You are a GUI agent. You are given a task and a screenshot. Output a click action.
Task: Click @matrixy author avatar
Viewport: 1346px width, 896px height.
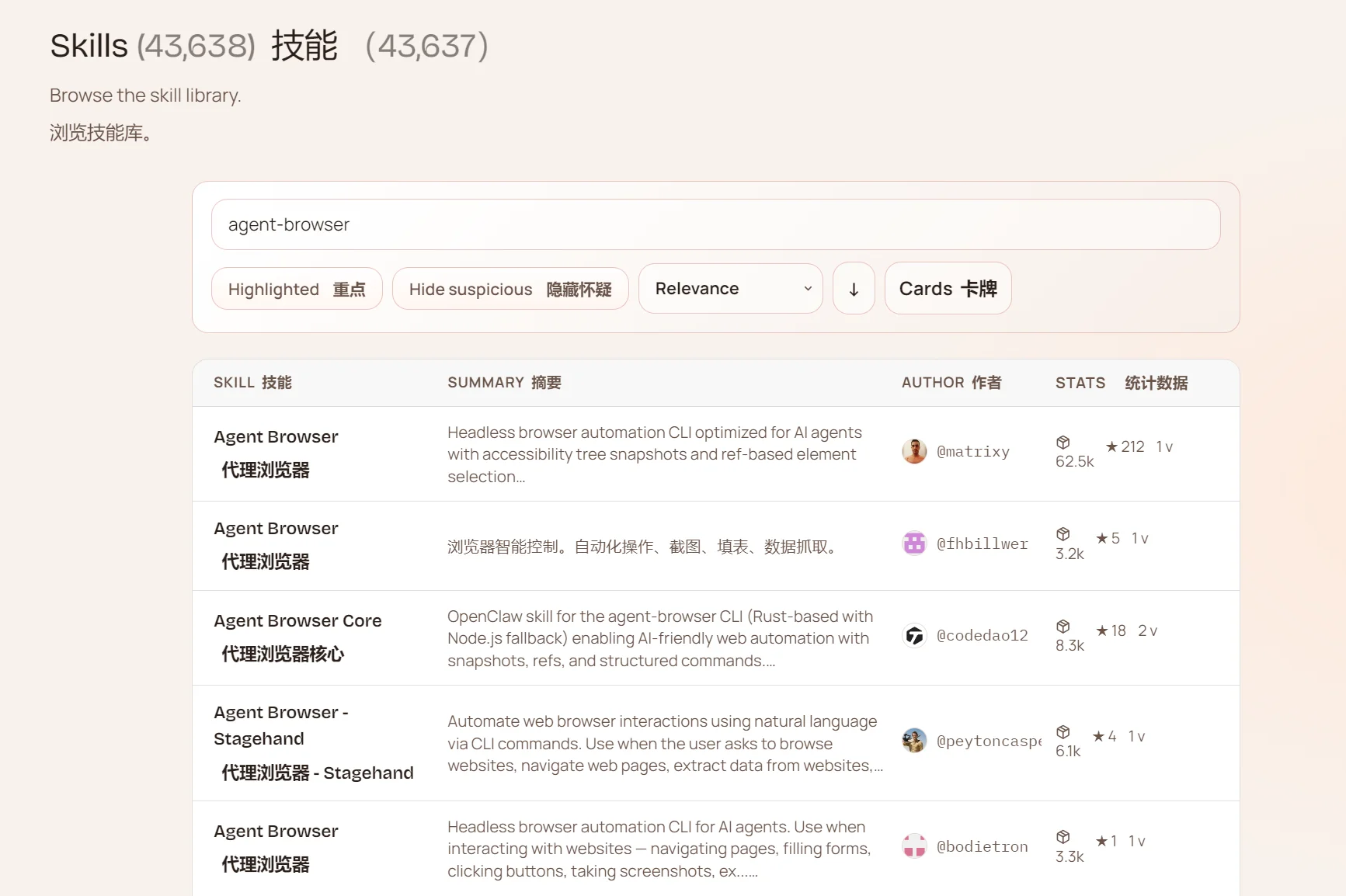point(914,451)
